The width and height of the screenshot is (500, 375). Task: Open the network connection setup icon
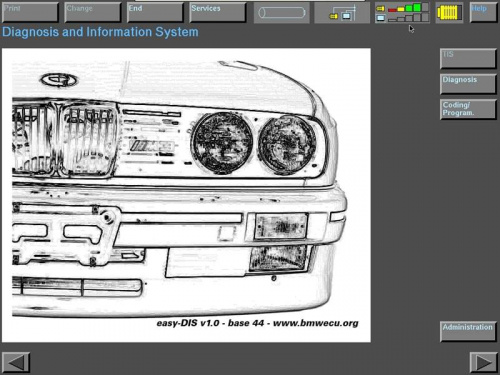(x=342, y=13)
